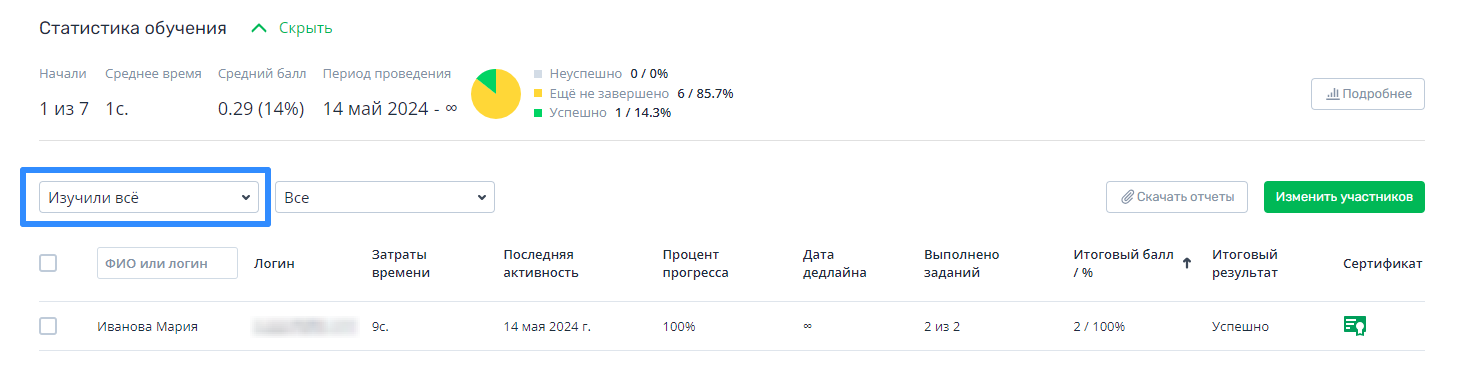Check the box for Иванова Мария row
Screen dimensions: 1466x381
point(48,326)
